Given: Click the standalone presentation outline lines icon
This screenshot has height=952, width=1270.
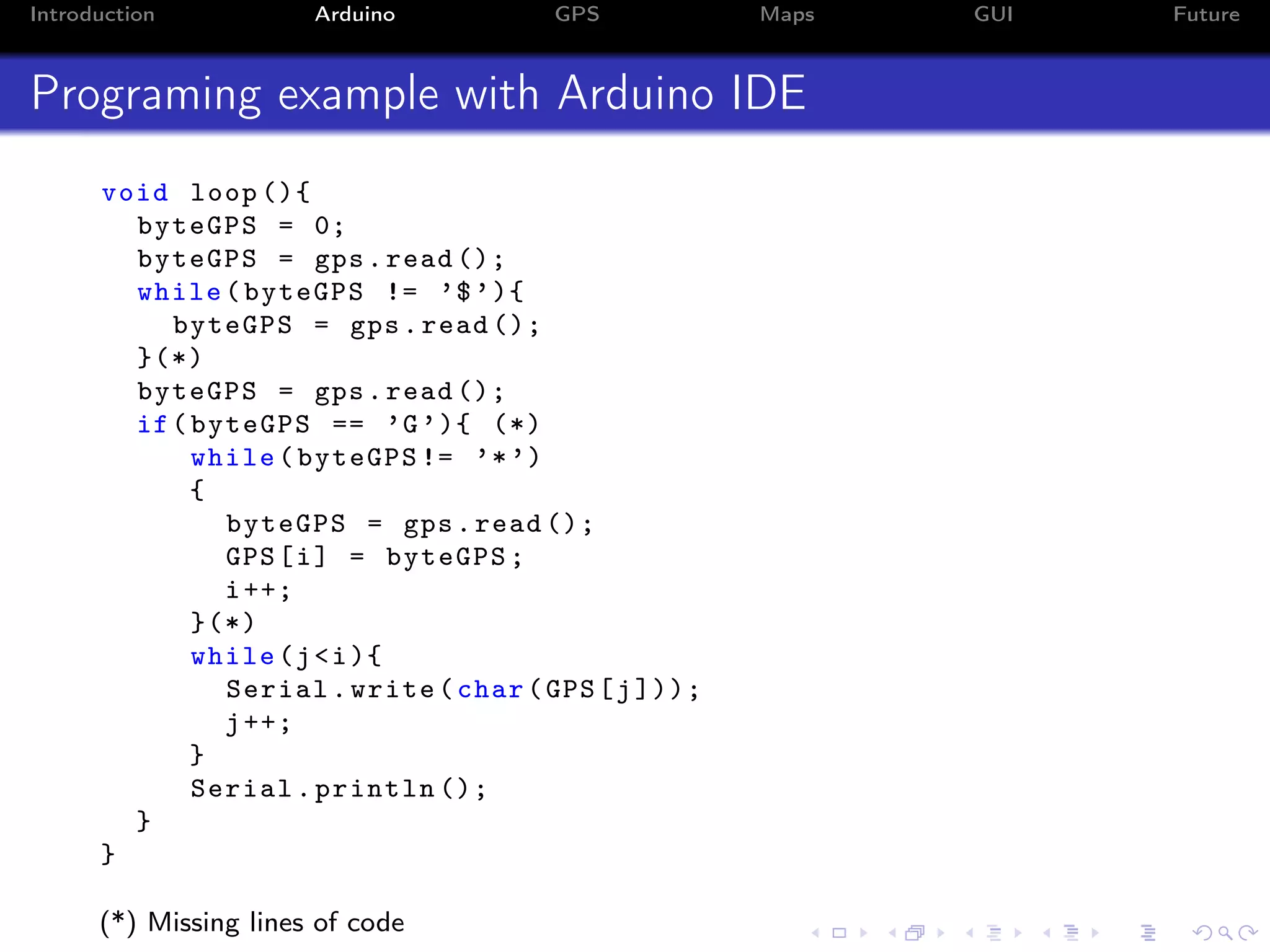Looking at the screenshot, I should tap(1148, 933).
